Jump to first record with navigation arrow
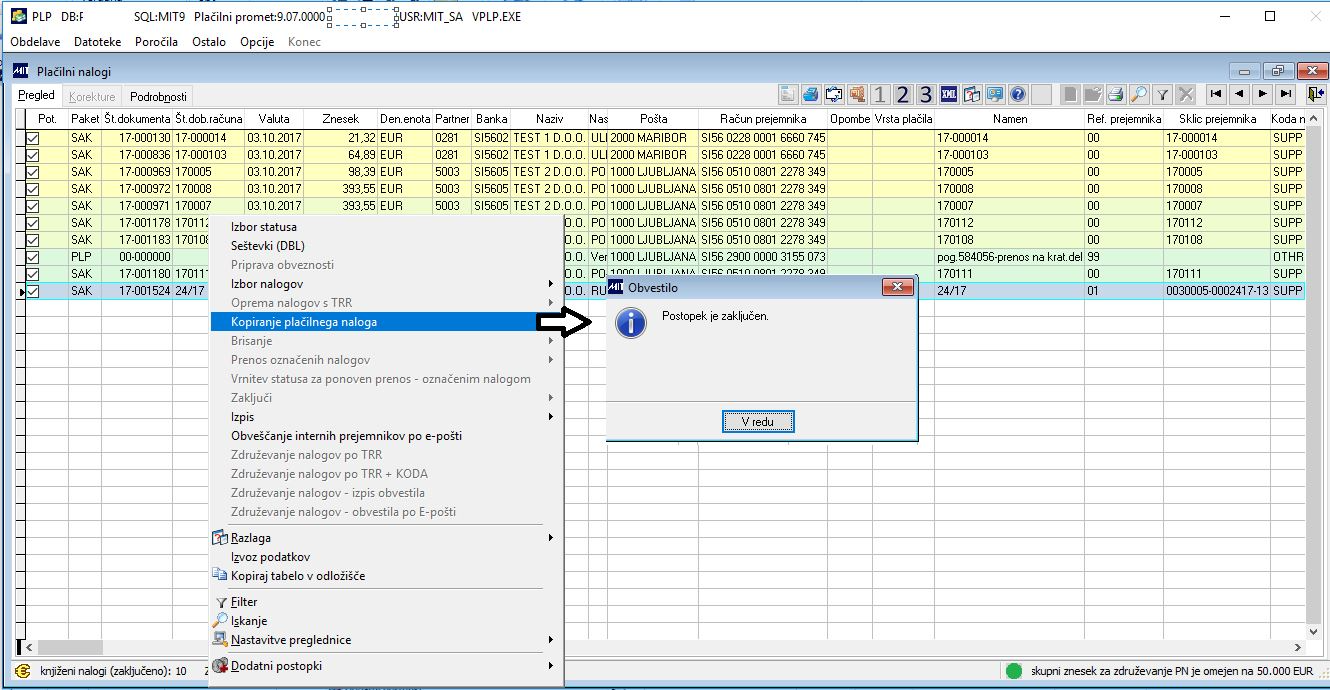The width and height of the screenshot is (1330, 690). tap(1216, 94)
